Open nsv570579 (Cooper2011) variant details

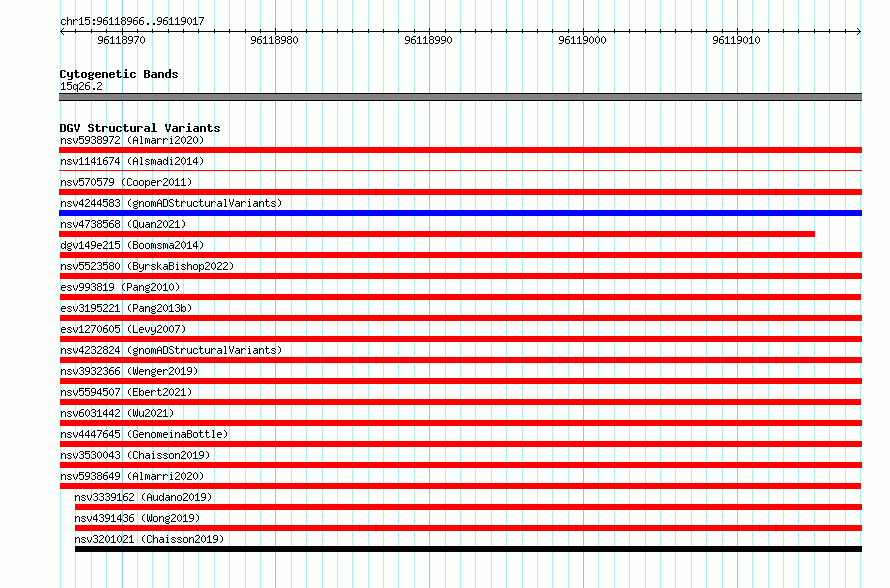pos(126,182)
